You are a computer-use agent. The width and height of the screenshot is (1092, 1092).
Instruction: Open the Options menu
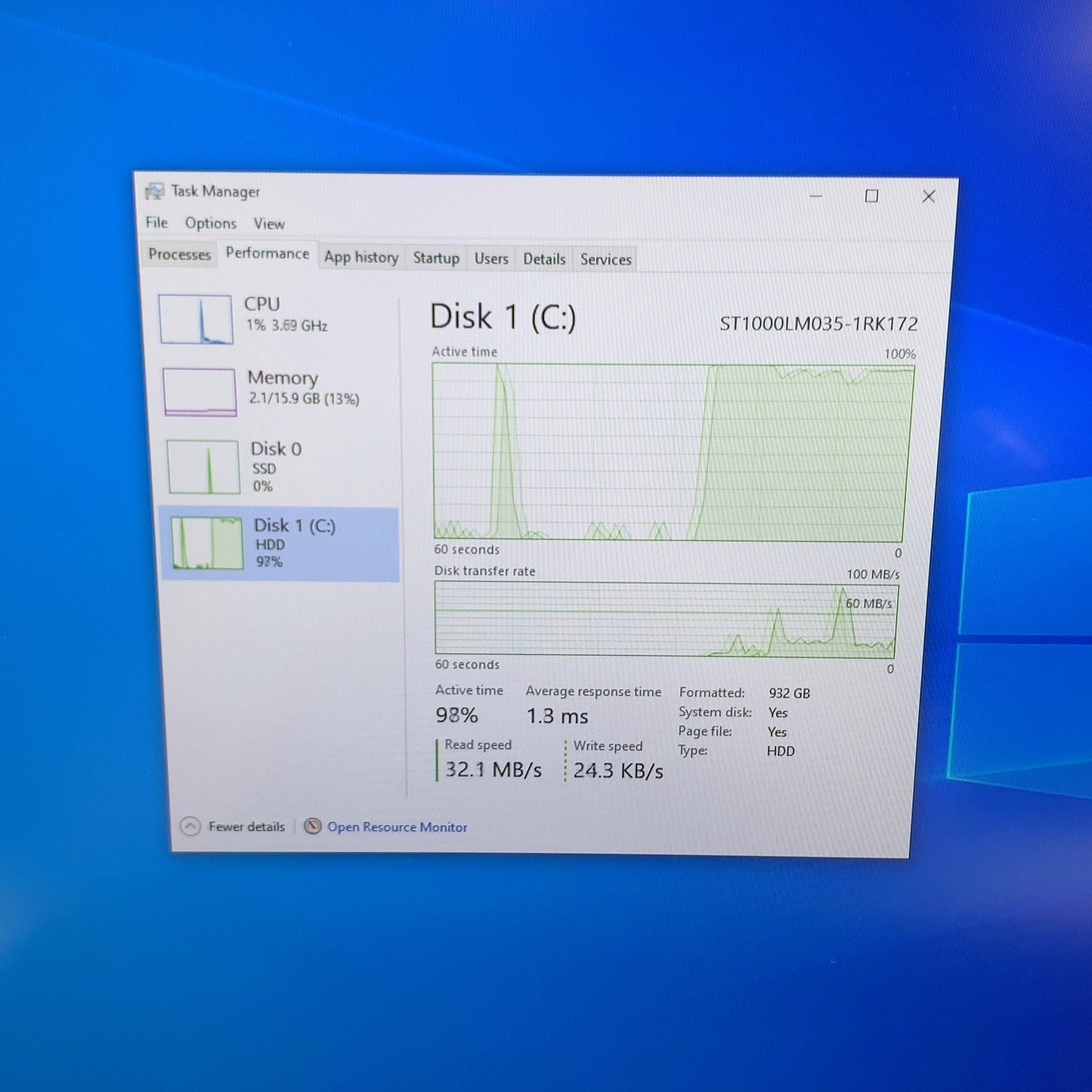coord(211,223)
